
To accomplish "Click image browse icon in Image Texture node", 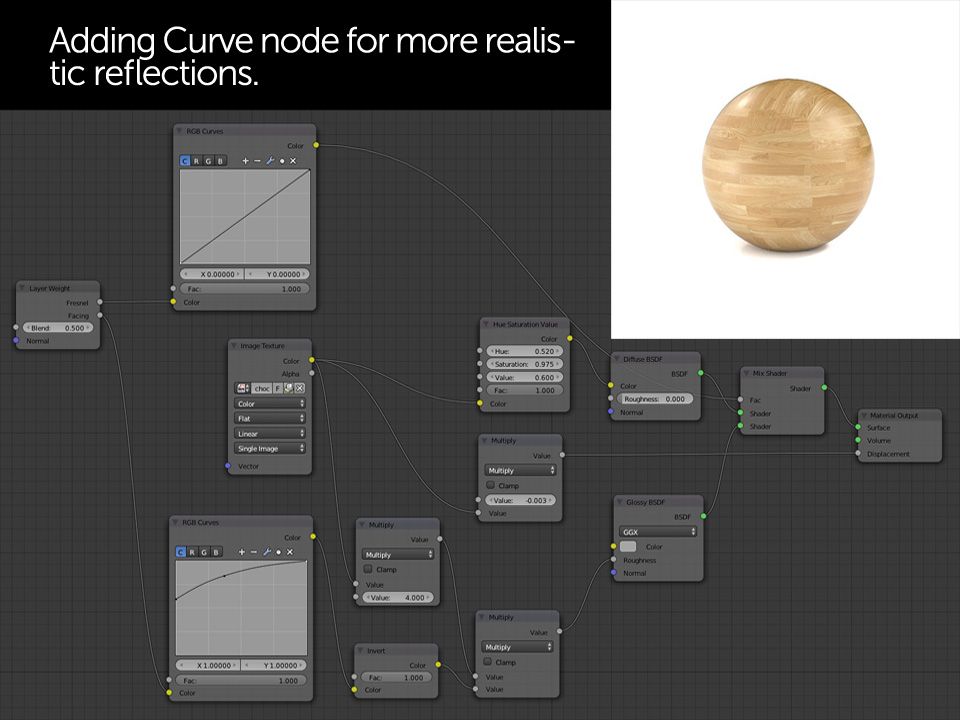I will [242, 388].
